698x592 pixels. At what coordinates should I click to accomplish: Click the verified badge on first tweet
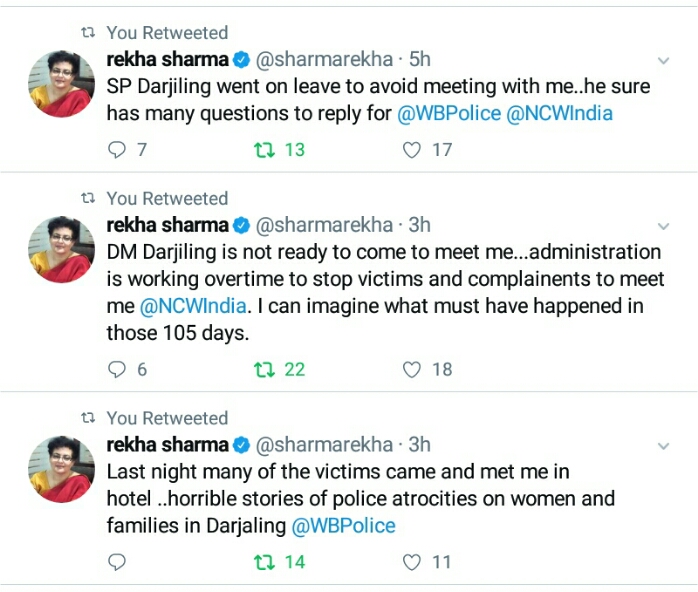(240, 60)
